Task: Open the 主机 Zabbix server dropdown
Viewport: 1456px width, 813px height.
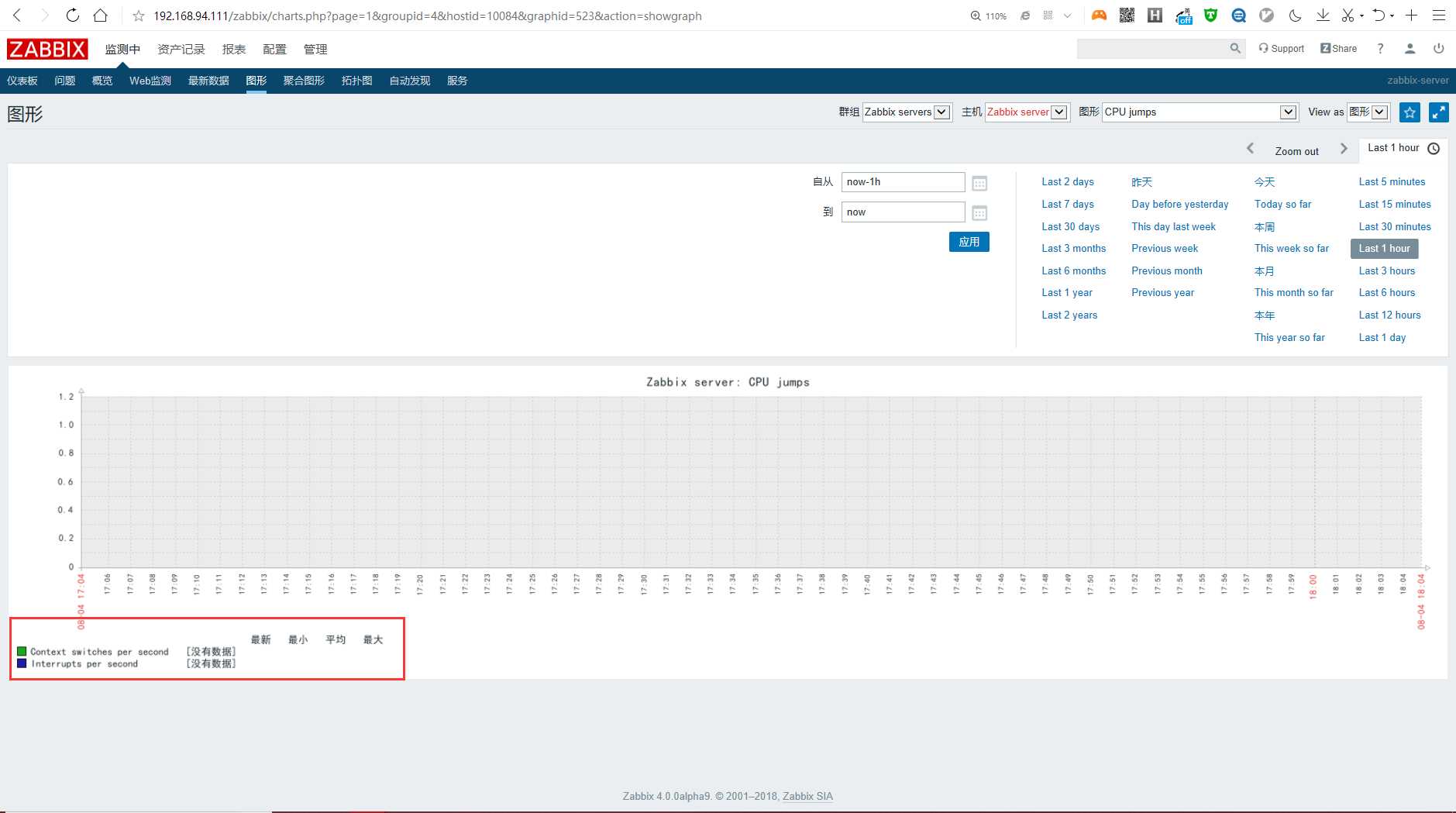Action: pos(1027,112)
